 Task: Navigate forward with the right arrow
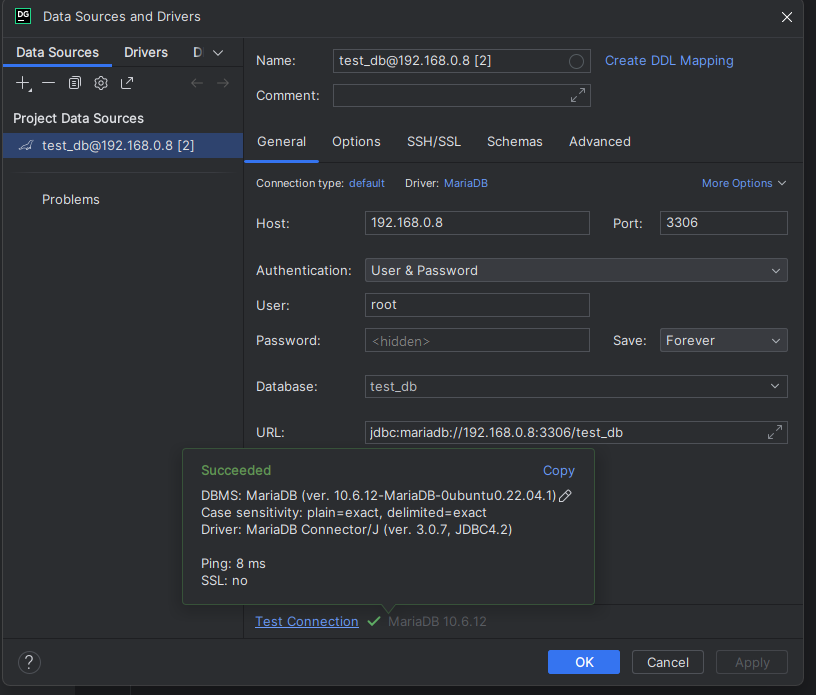click(223, 83)
